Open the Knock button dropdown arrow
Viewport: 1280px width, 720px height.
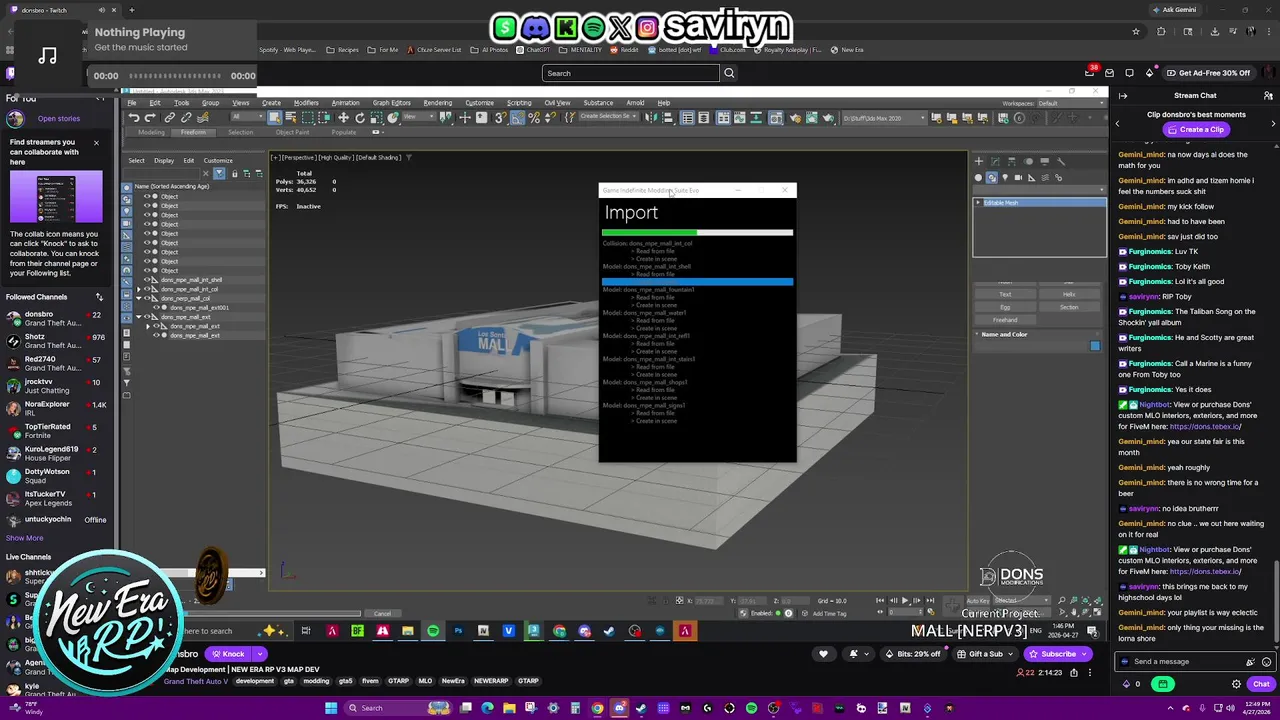259,654
